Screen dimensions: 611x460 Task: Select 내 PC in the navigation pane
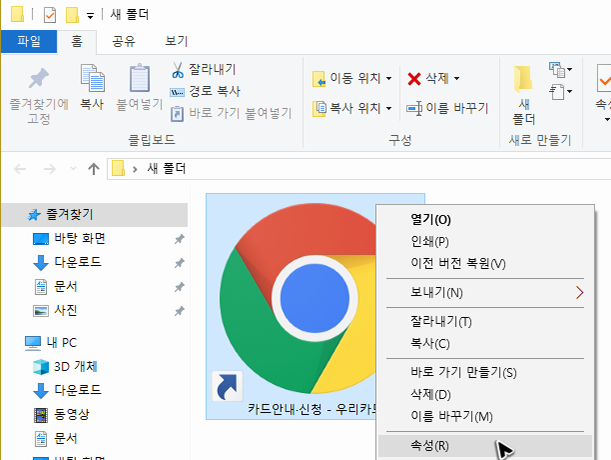[x=51, y=343]
